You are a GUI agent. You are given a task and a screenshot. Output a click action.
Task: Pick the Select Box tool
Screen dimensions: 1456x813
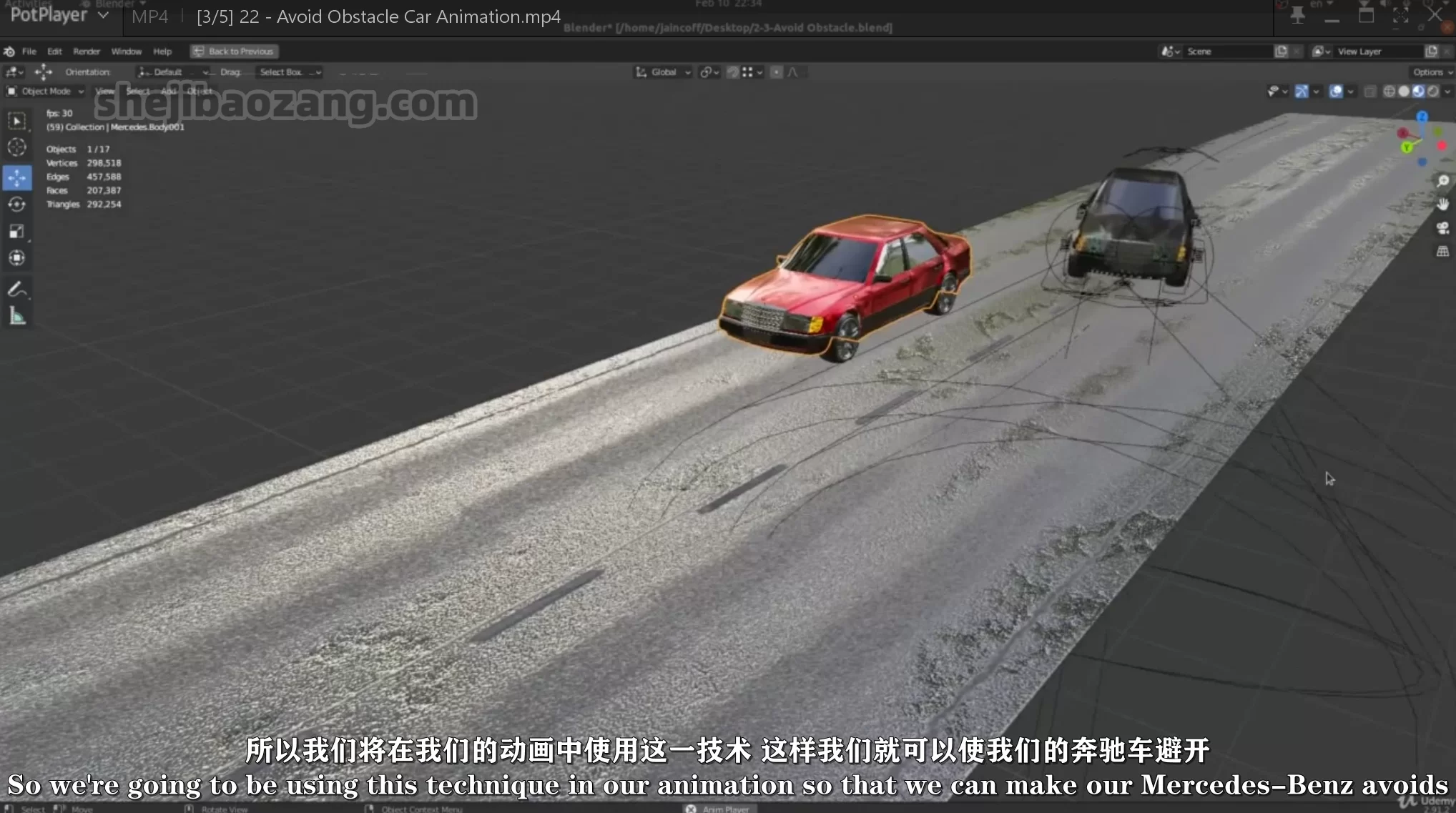pos(17,121)
